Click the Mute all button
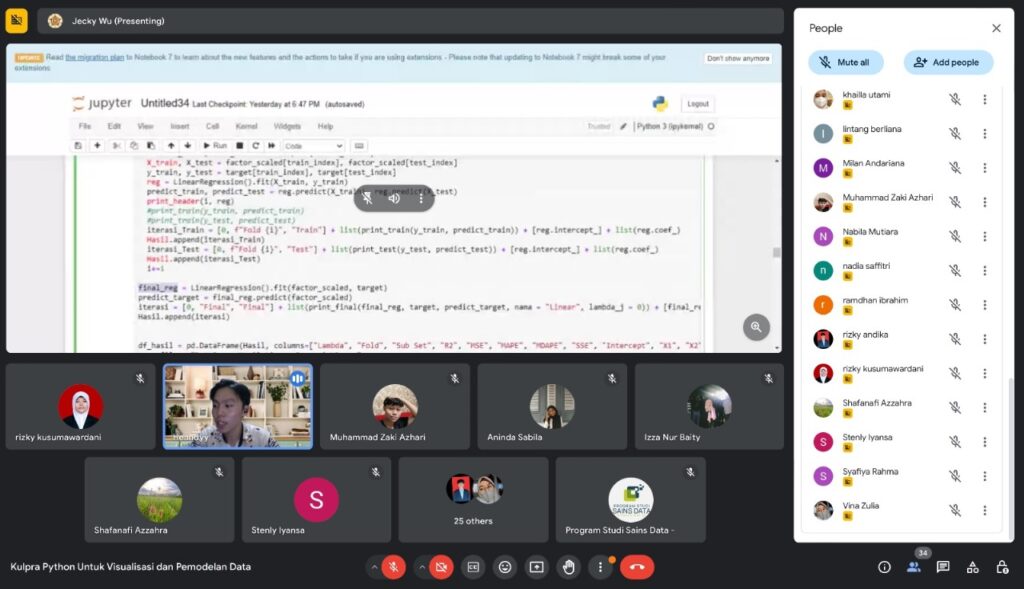This screenshot has height=589, width=1024. coord(846,62)
